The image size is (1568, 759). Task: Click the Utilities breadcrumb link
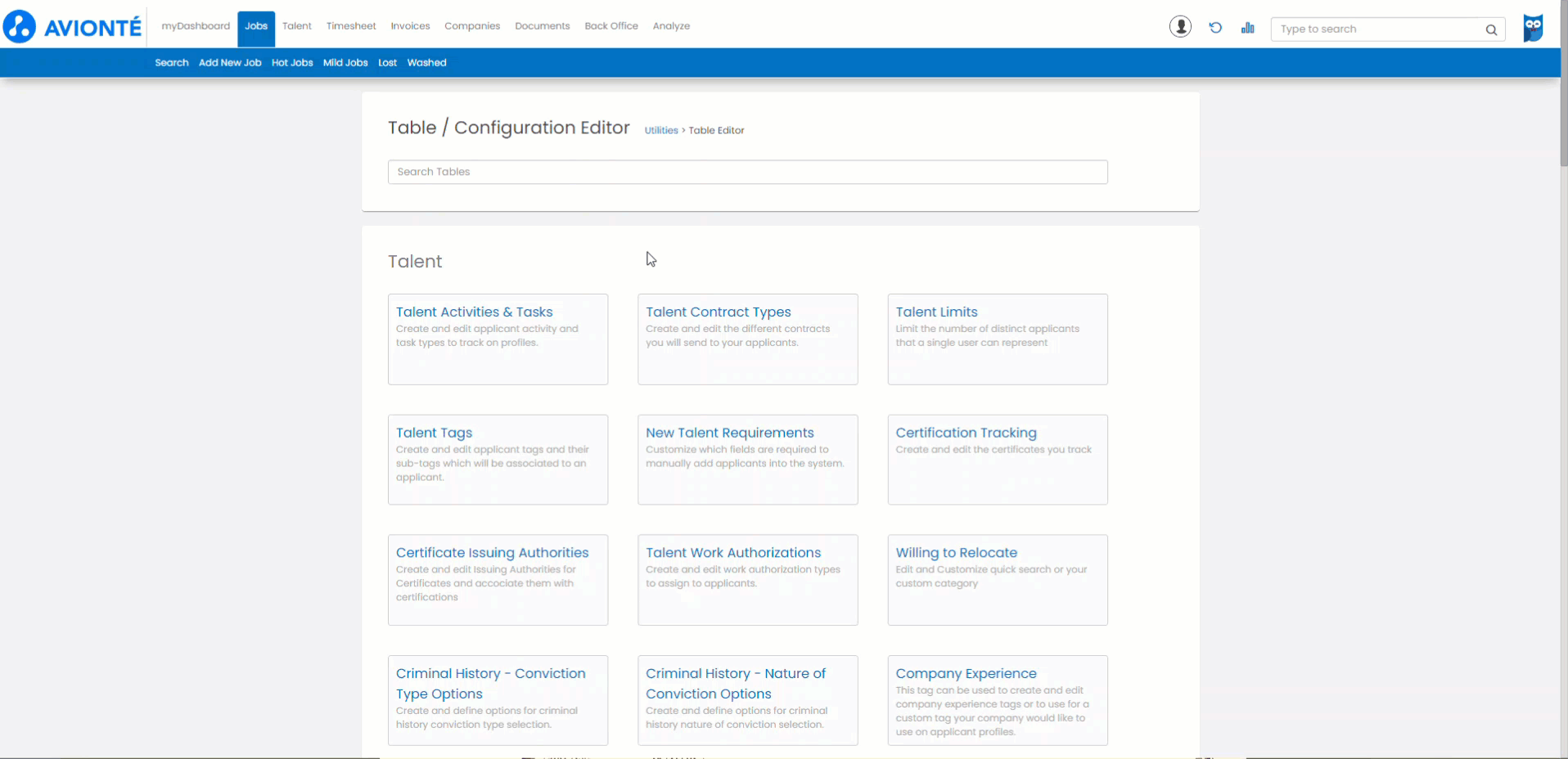pyautogui.click(x=660, y=131)
